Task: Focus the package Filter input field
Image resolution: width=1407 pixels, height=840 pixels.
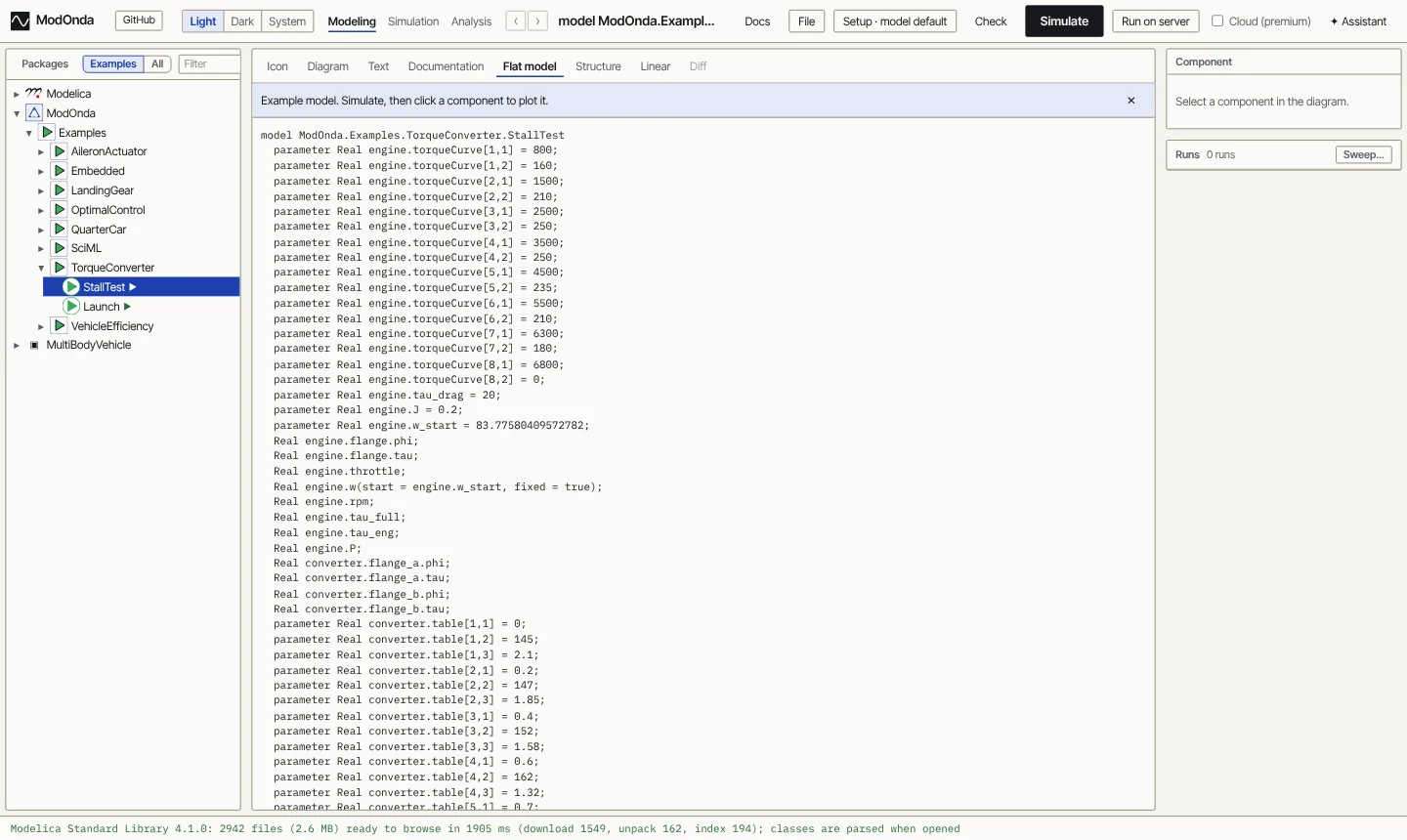Action: point(209,64)
